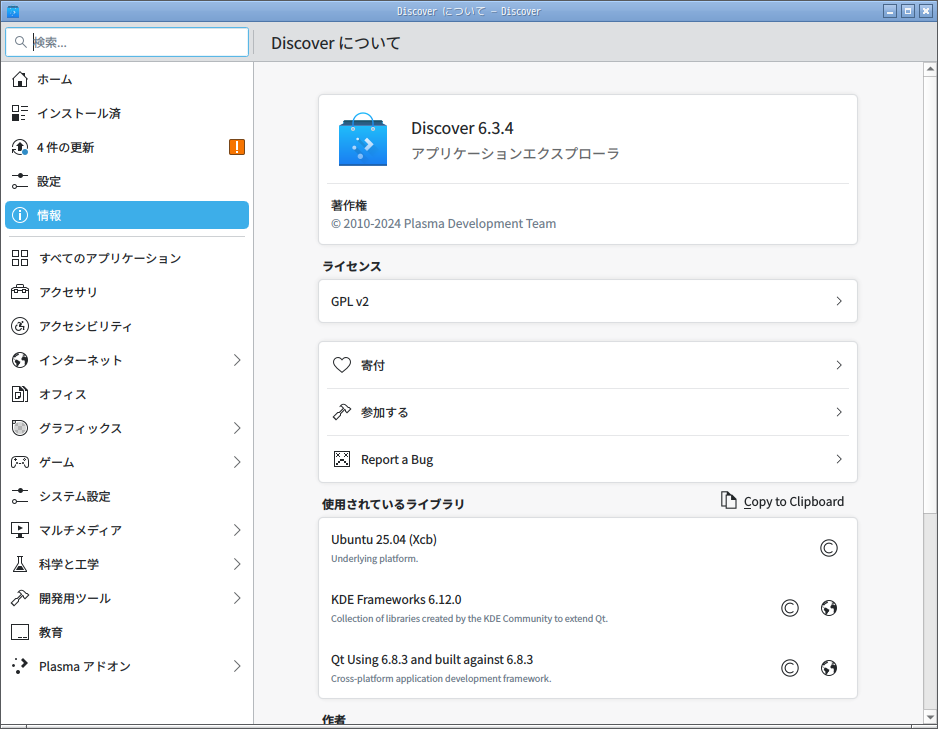The height and width of the screenshot is (729, 938).
Task: Click the sliders icon beside 設定
Action: coord(20,181)
